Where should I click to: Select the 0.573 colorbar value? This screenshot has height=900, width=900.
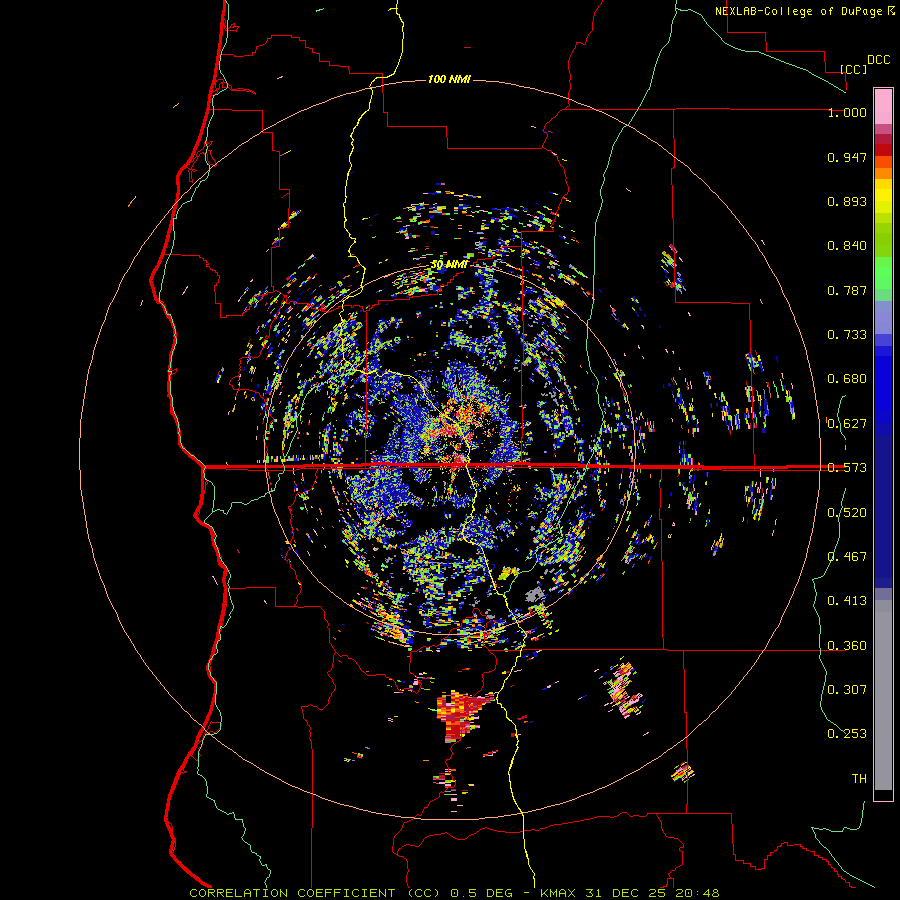click(x=847, y=468)
